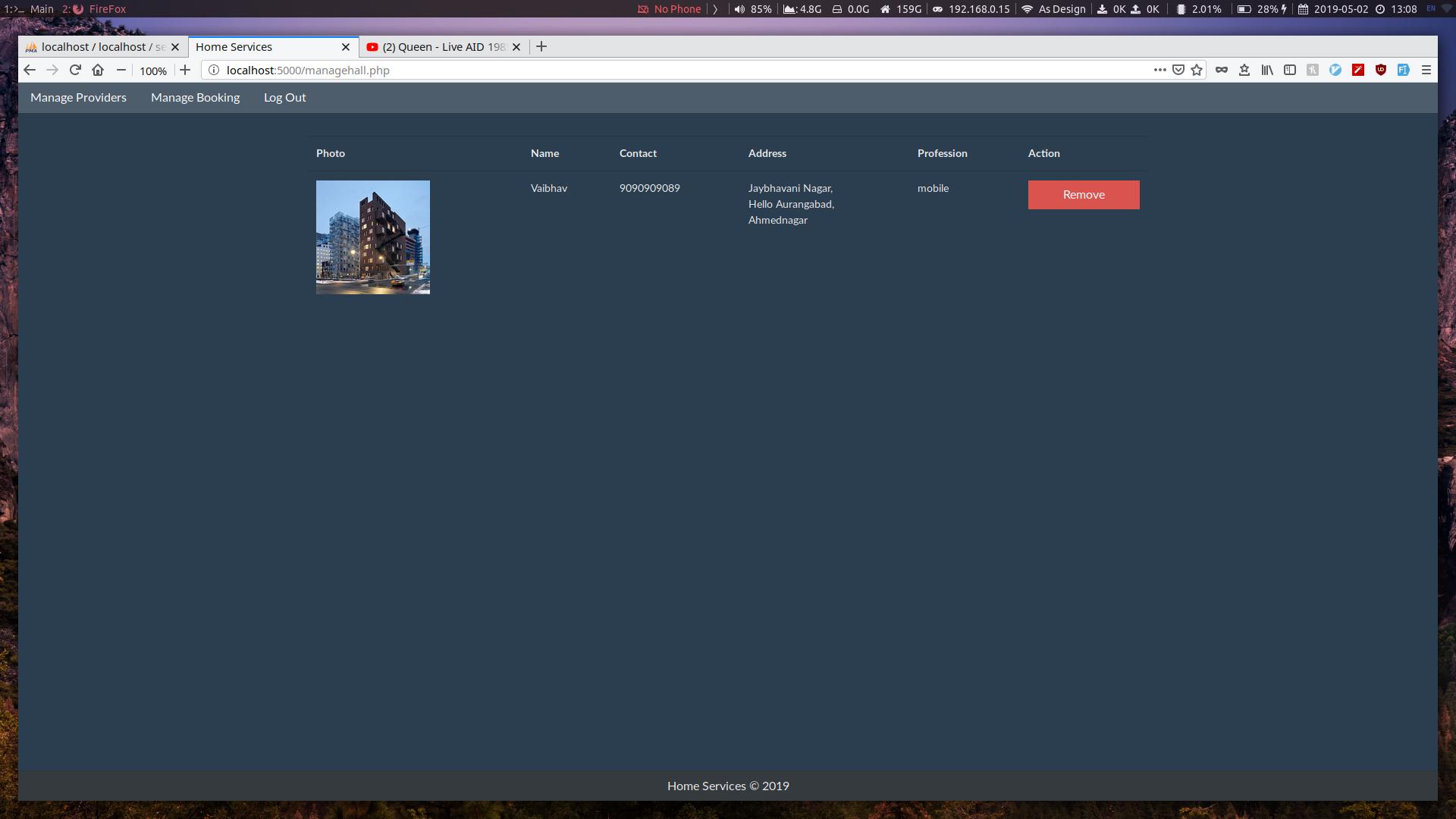Click the Log Out link
This screenshot has width=1456, height=819.
pyautogui.click(x=284, y=97)
